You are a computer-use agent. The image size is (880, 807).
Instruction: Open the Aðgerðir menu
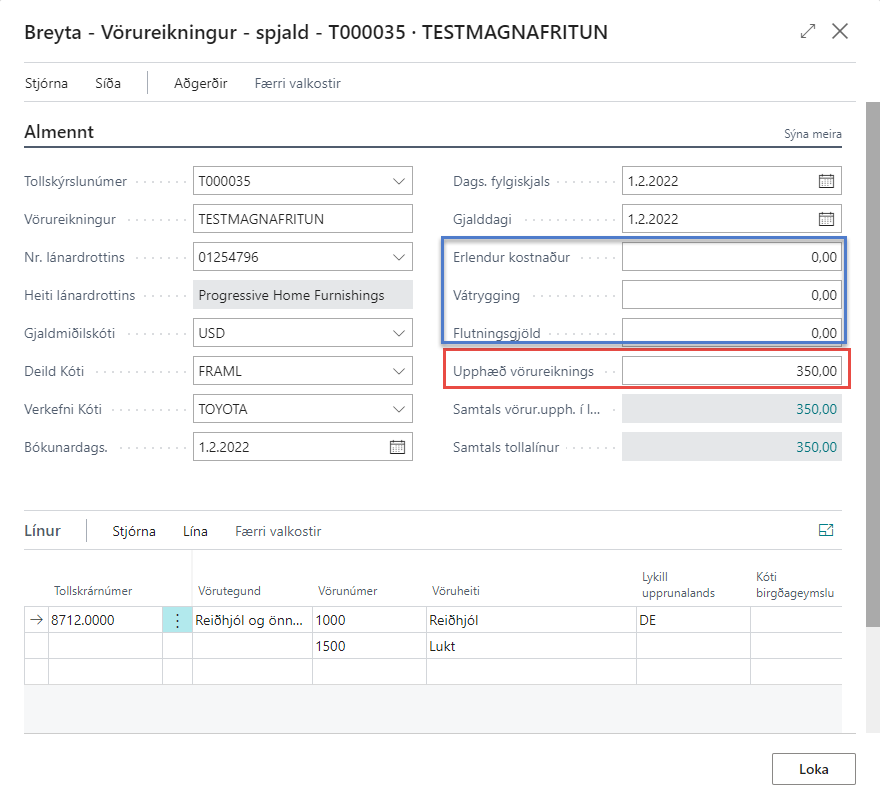(200, 83)
